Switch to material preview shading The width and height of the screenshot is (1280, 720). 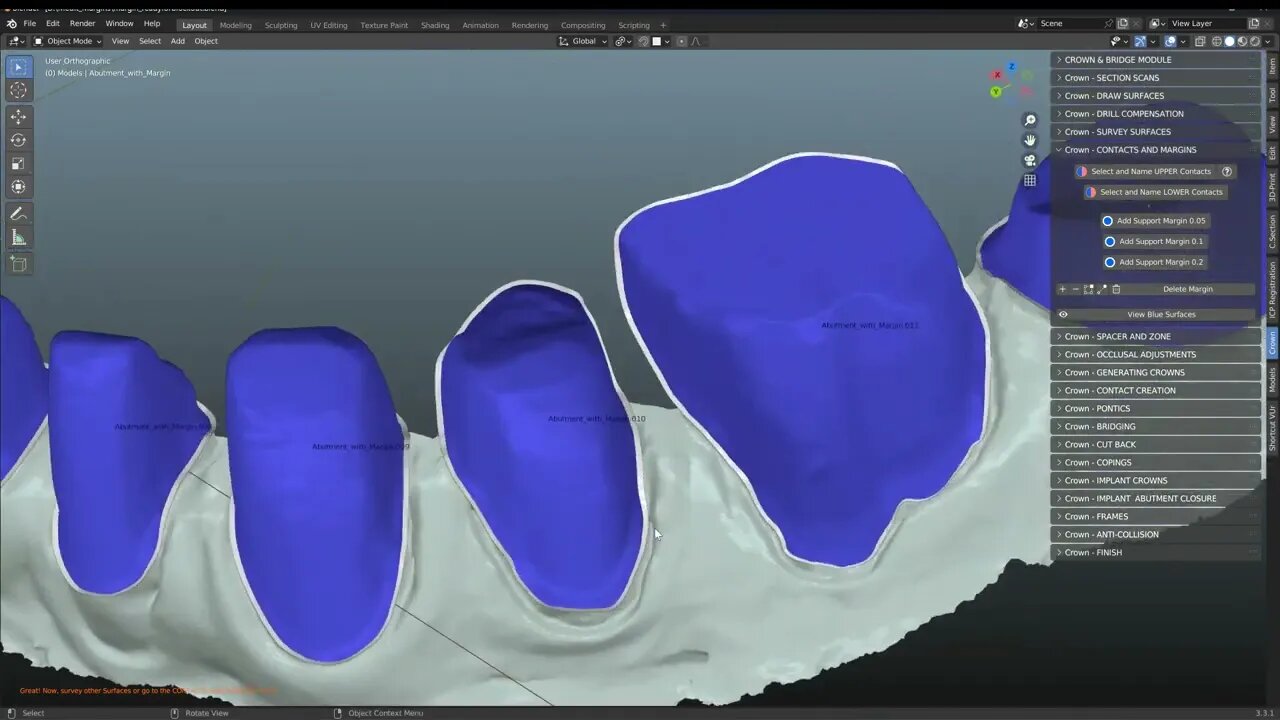(x=1243, y=41)
